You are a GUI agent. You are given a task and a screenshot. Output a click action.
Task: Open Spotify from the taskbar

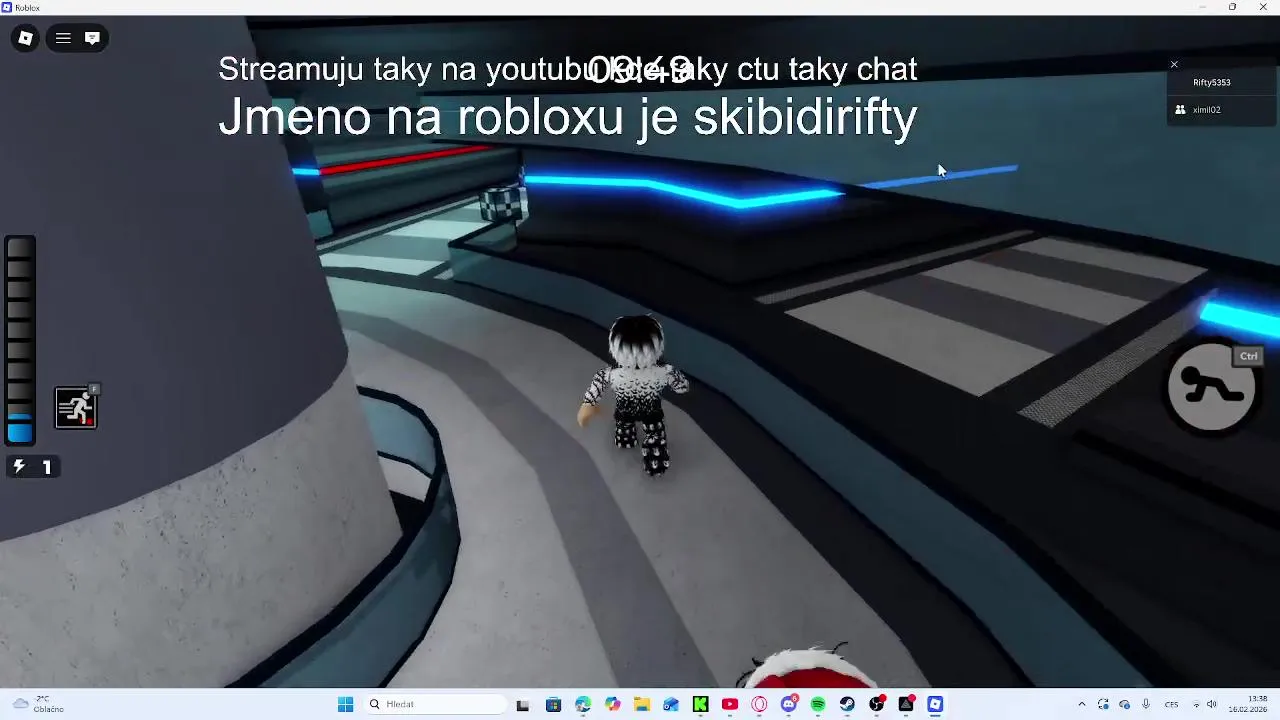coord(818,705)
